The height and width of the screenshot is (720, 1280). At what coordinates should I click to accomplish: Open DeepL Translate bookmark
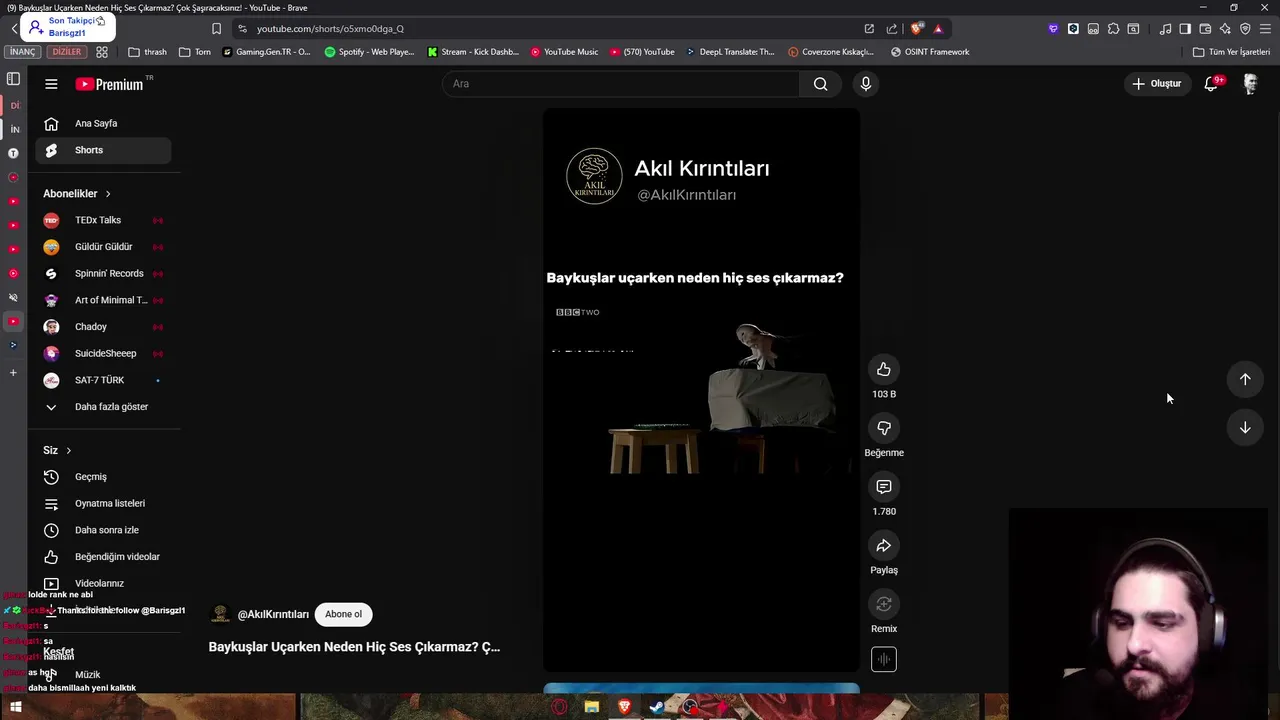point(730,52)
